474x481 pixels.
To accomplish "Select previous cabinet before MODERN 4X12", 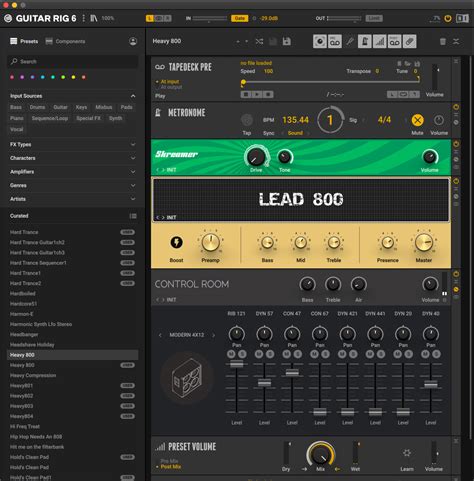I will tap(160, 335).
